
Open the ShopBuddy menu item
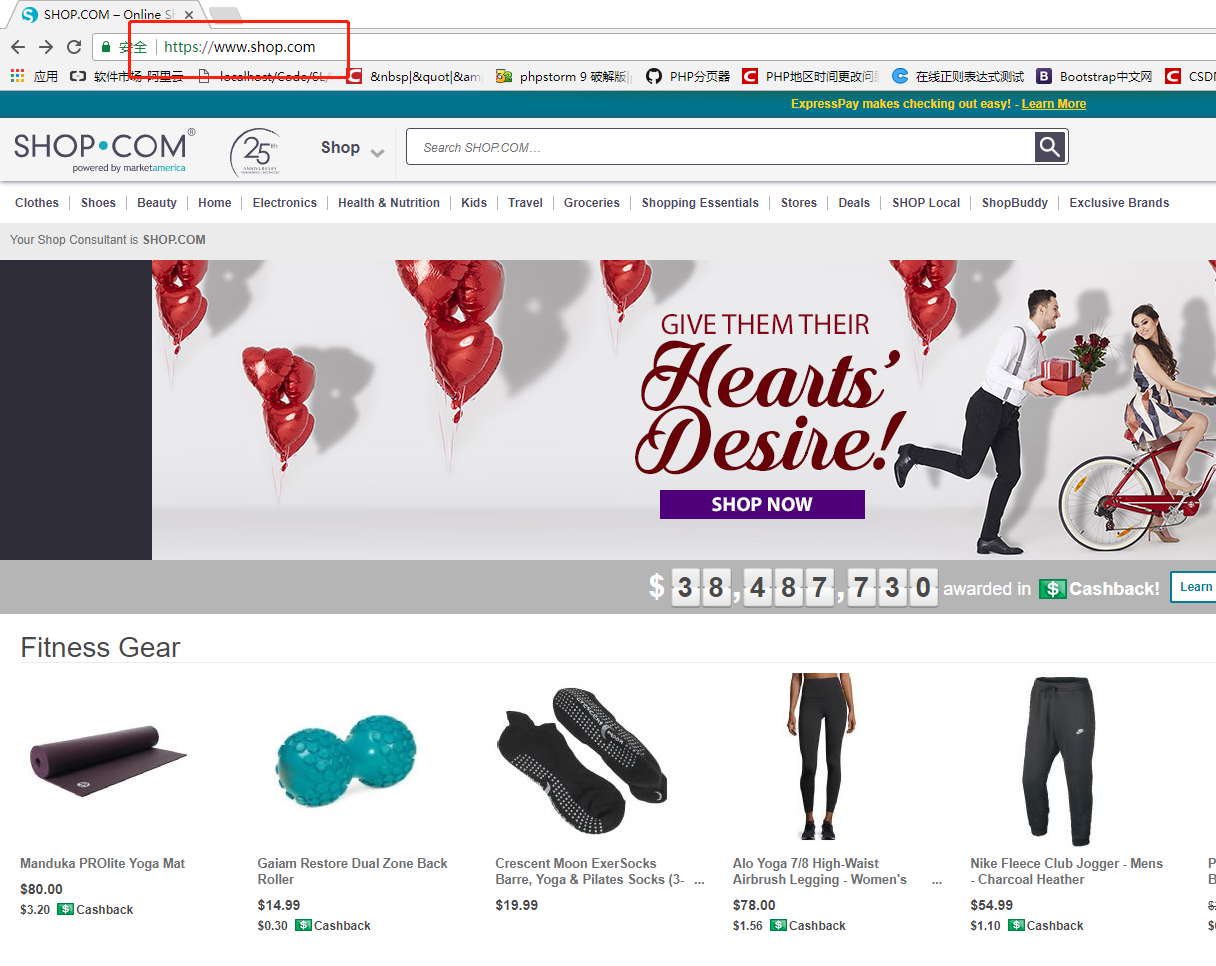[x=1015, y=203]
